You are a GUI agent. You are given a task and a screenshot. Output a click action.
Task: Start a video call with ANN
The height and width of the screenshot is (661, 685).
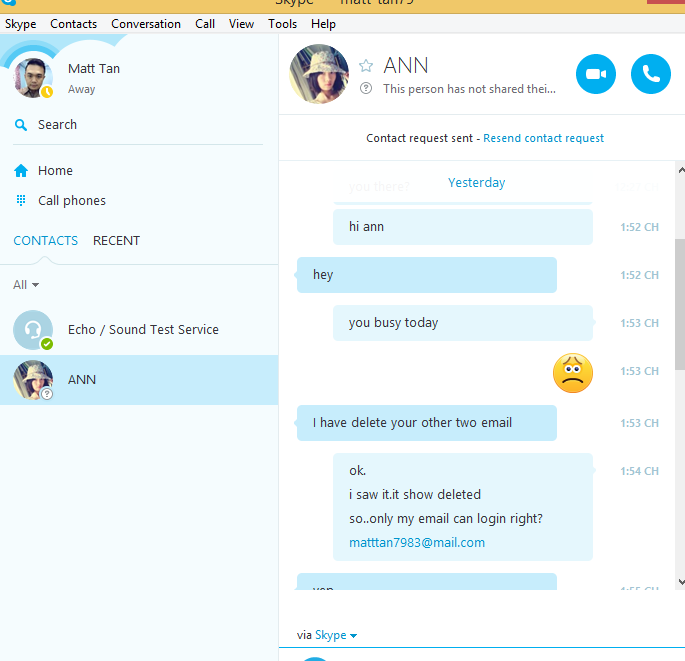pos(596,74)
